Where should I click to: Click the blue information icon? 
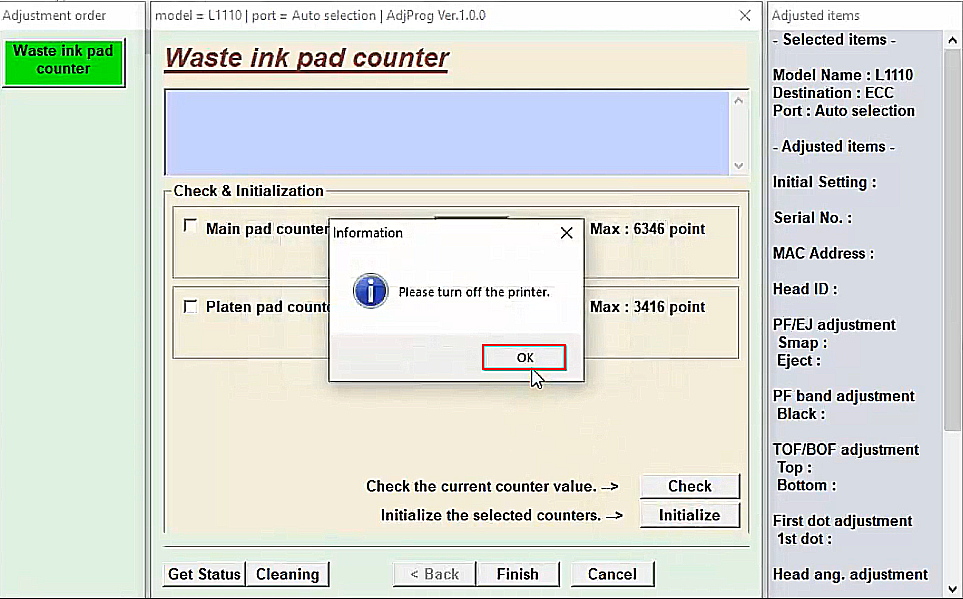(370, 292)
